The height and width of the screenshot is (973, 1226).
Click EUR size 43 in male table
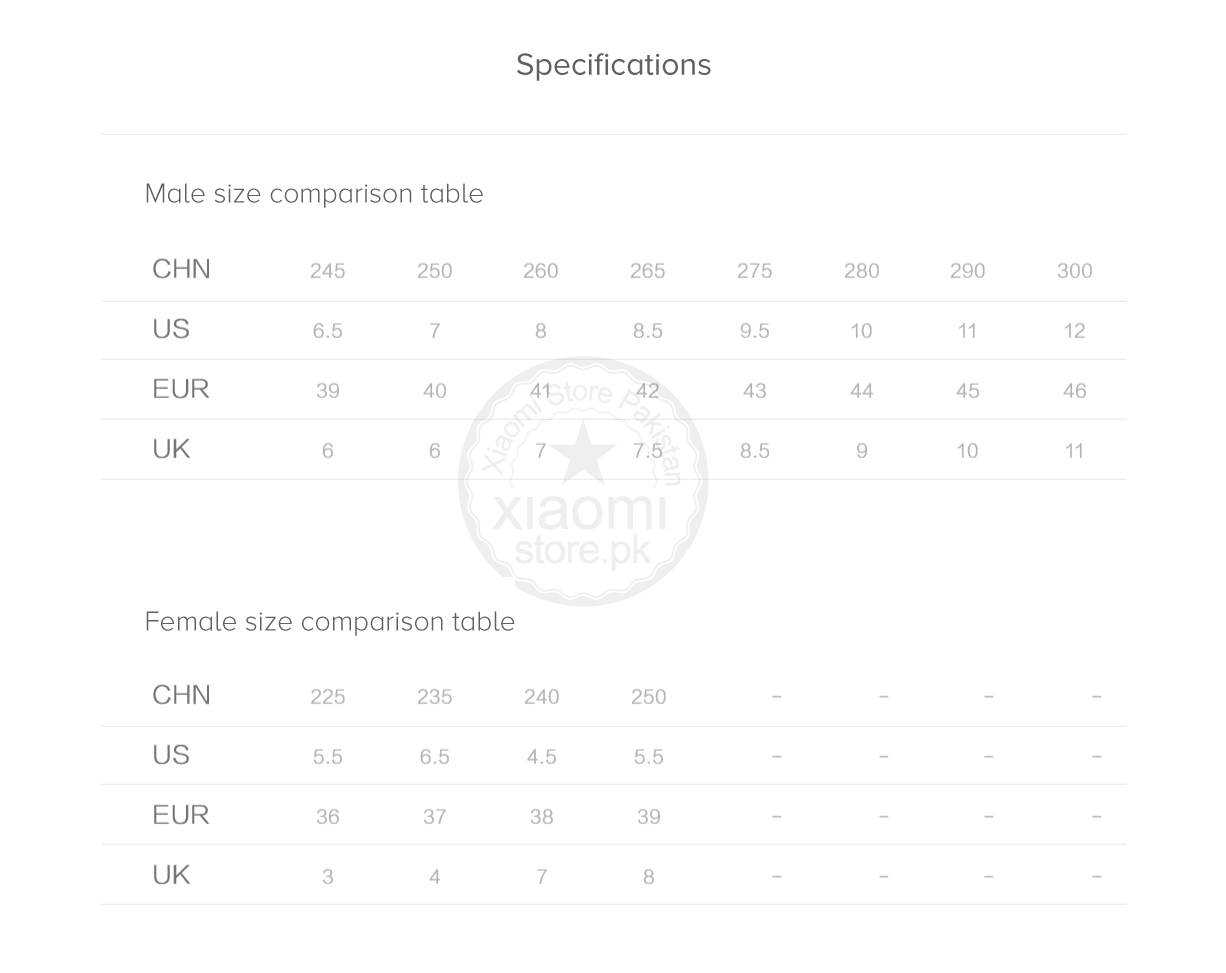(x=754, y=391)
